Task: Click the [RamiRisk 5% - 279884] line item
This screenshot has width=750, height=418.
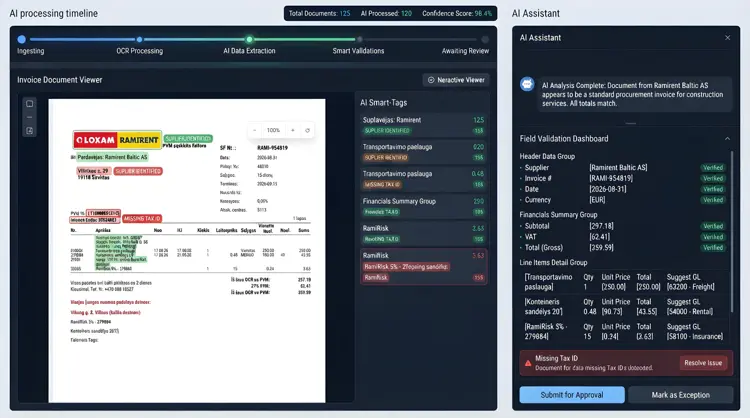Action: 546,331
